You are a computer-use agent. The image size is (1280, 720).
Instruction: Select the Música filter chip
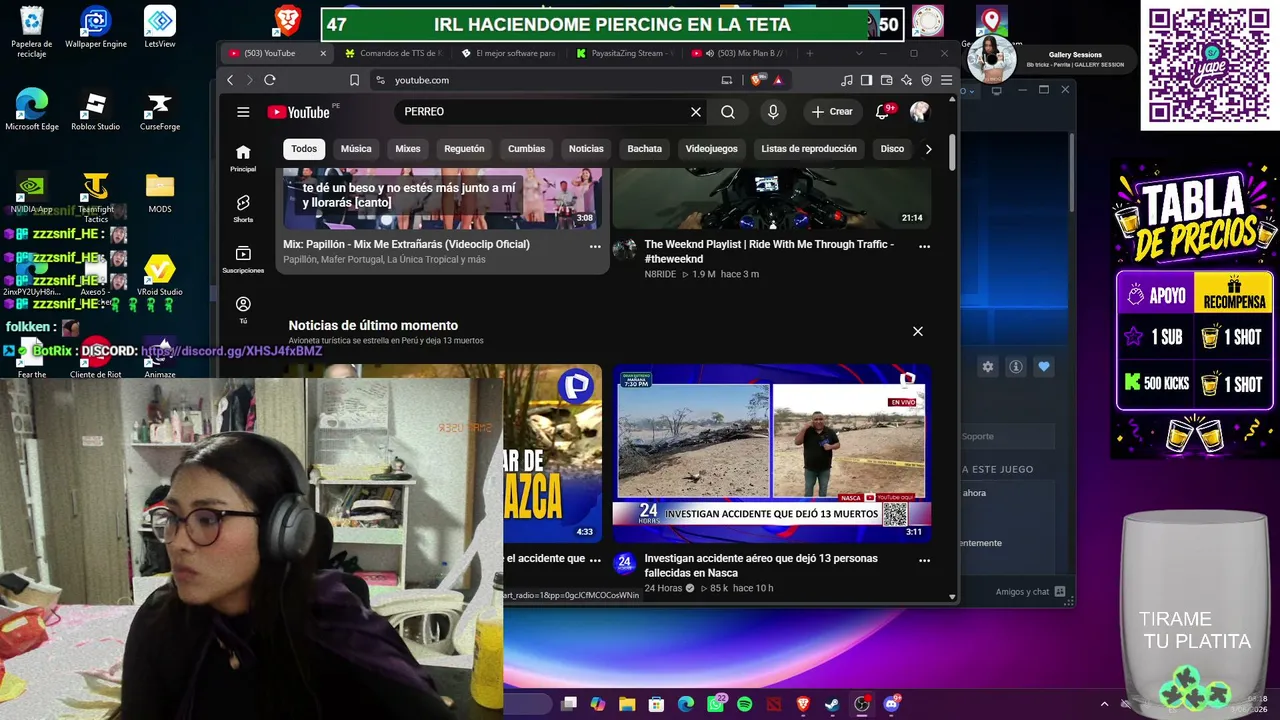(356, 149)
